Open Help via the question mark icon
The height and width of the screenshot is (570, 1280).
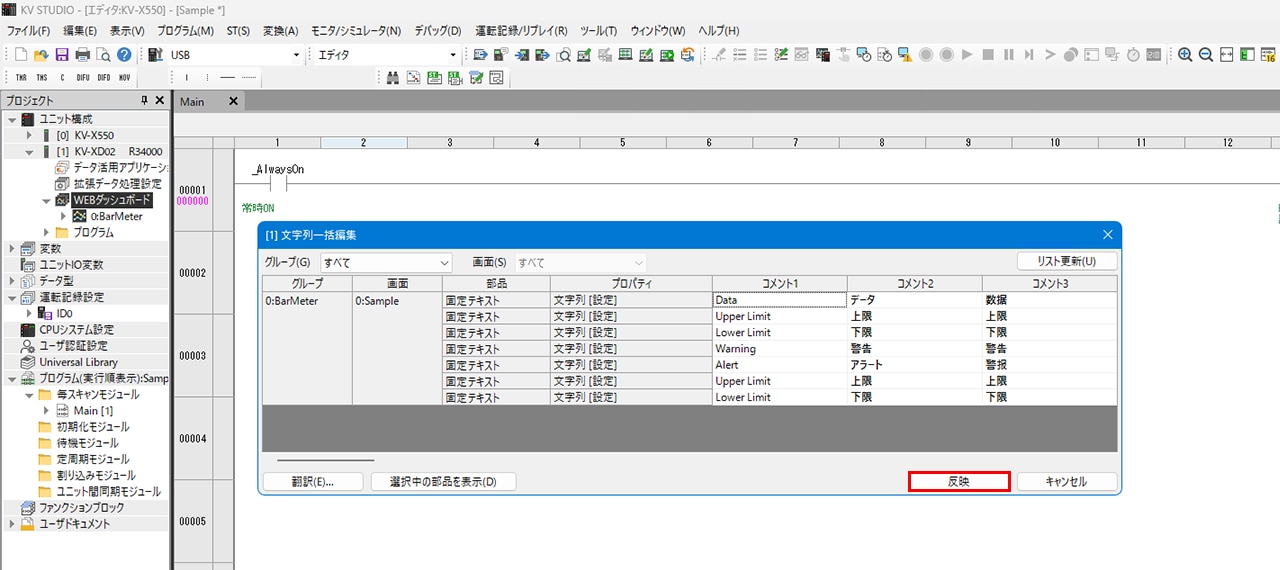tap(124, 55)
